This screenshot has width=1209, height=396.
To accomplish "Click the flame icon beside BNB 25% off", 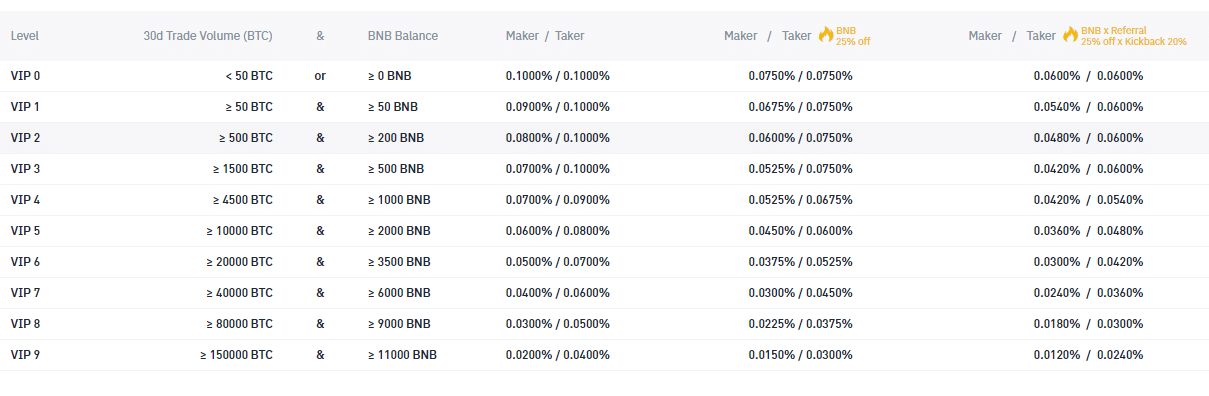I will point(825,35).
